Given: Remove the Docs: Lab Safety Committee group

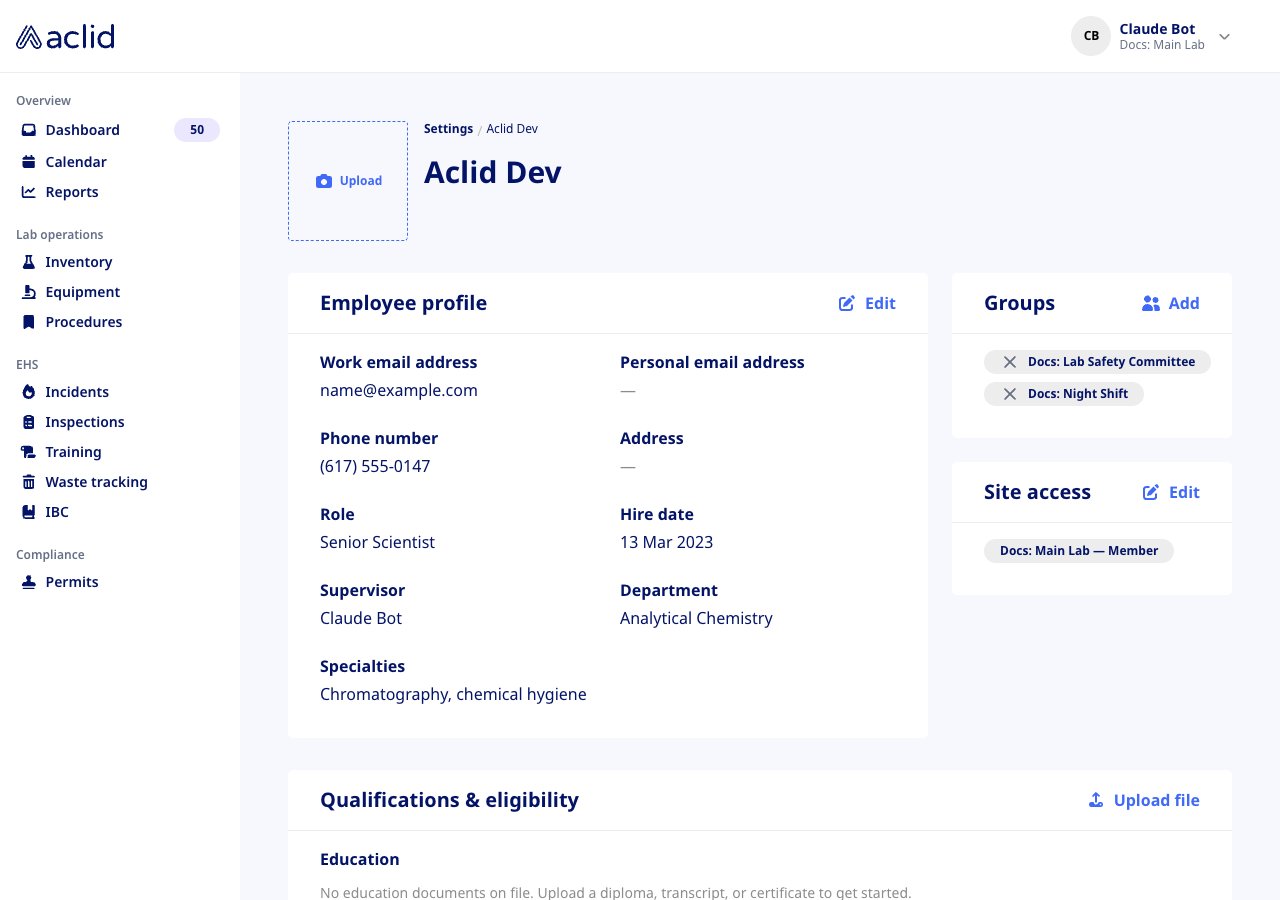Looking at the screenshot, I should point(1010,362).
